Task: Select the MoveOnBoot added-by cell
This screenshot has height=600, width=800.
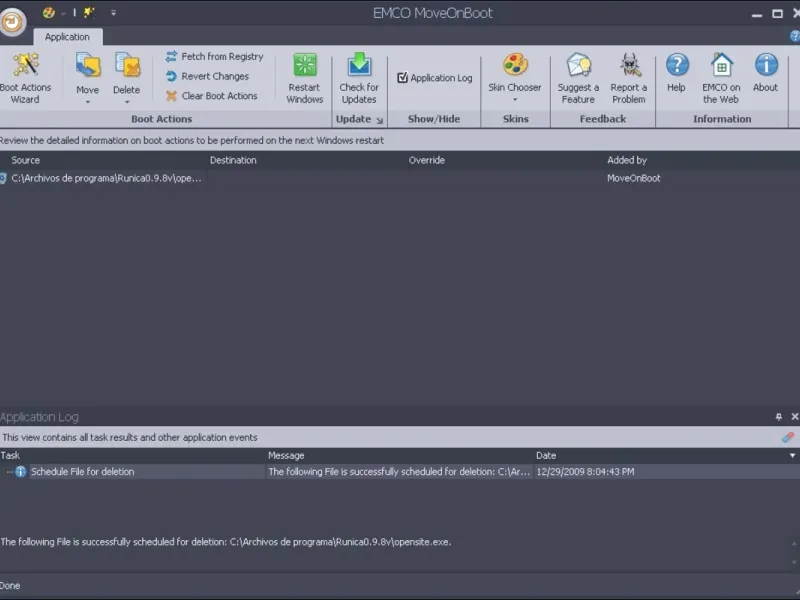Action: (634, 178)
